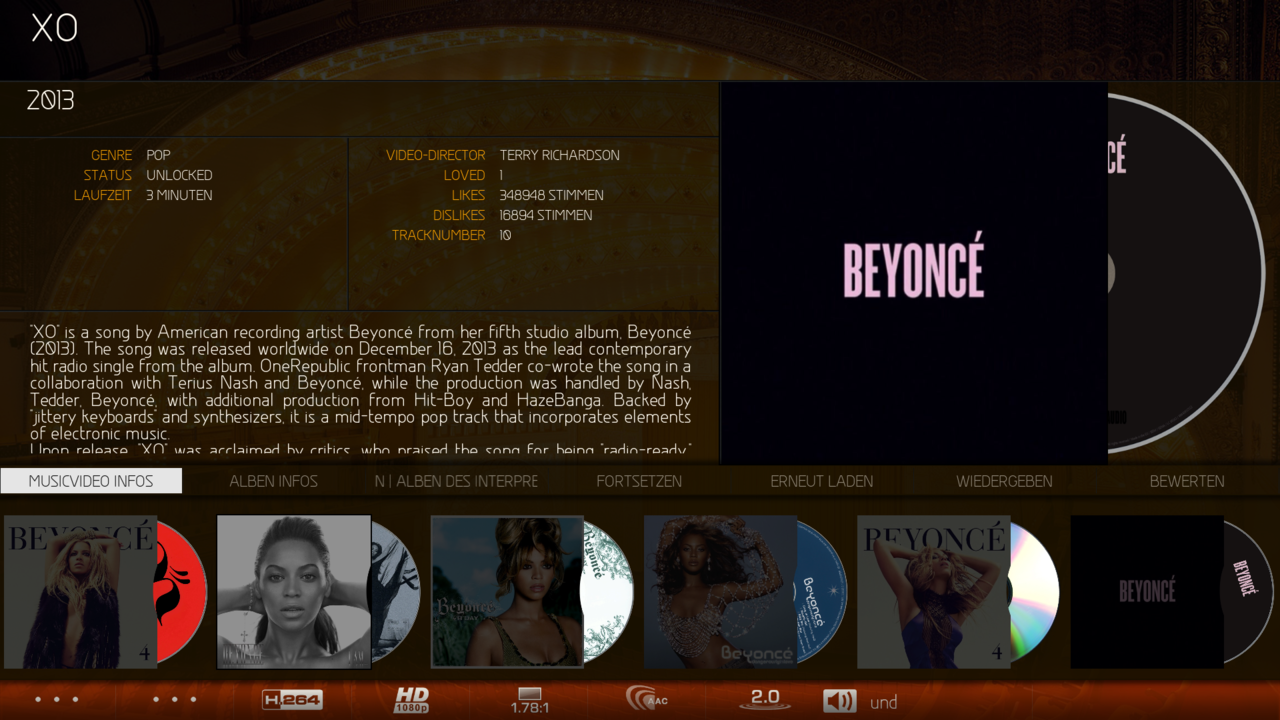This screenshot has height=720, width=1280.
Task: Click the TRACKNUMBER label
Action: tap(439, 235)
